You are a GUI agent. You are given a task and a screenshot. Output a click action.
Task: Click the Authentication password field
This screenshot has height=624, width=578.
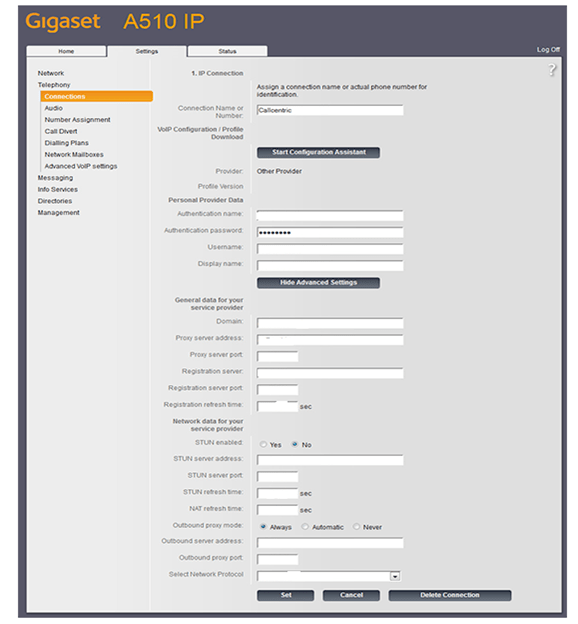(x=330, y=232)
